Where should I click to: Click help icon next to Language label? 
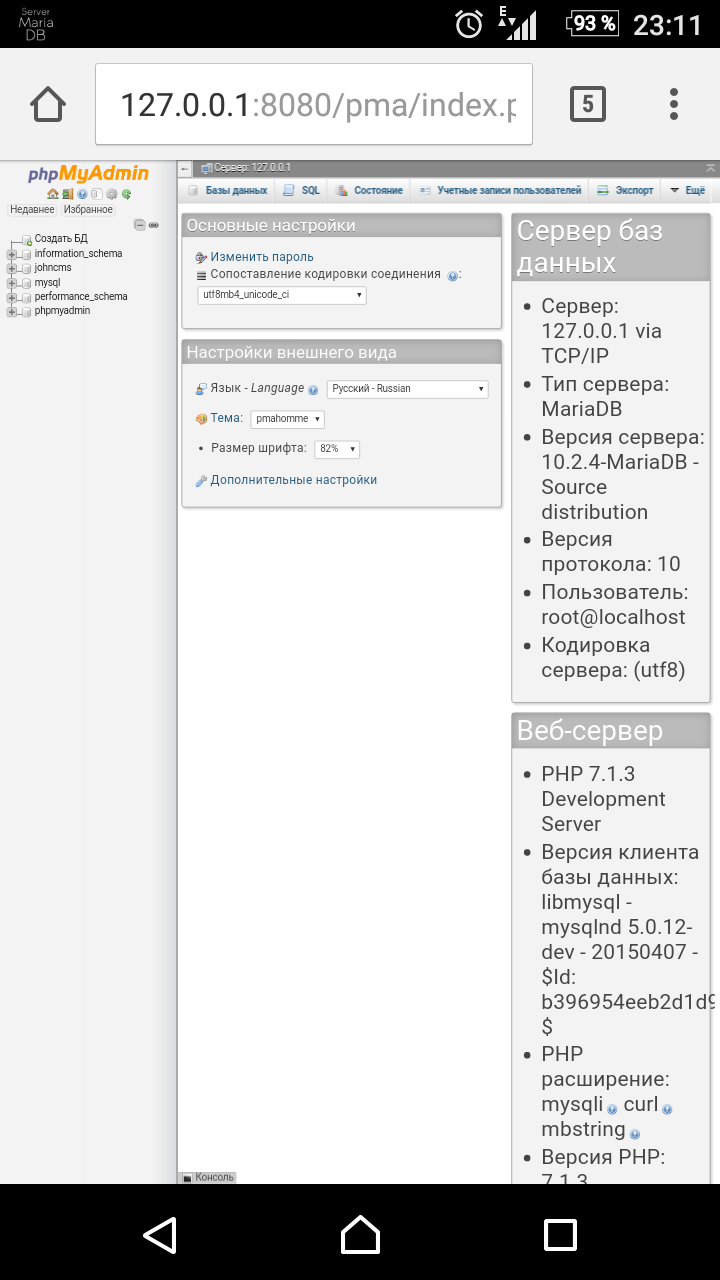[313, 390]
